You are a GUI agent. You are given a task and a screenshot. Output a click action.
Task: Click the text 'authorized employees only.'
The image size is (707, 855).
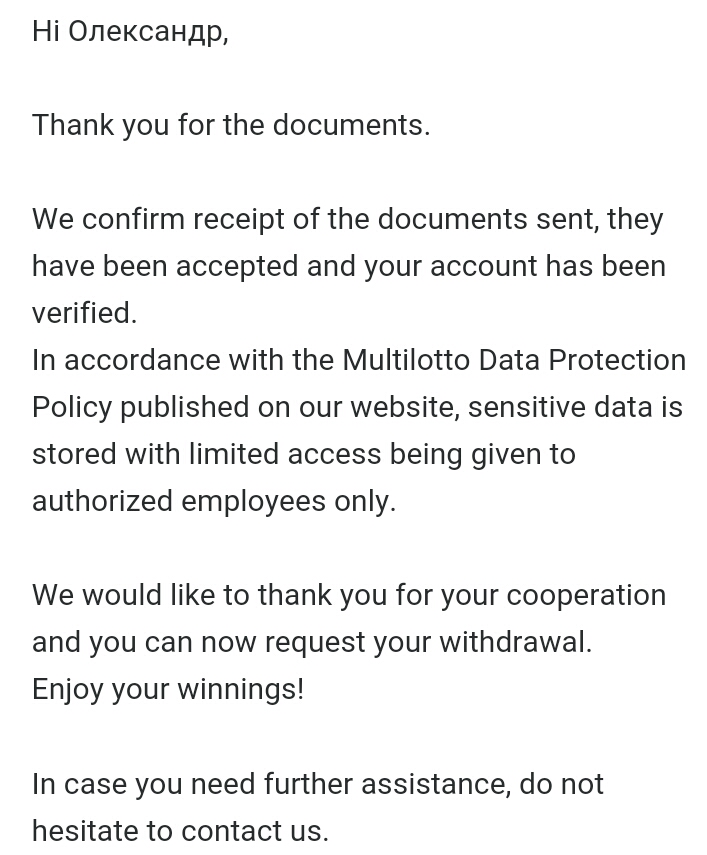[x=214, y=502]
